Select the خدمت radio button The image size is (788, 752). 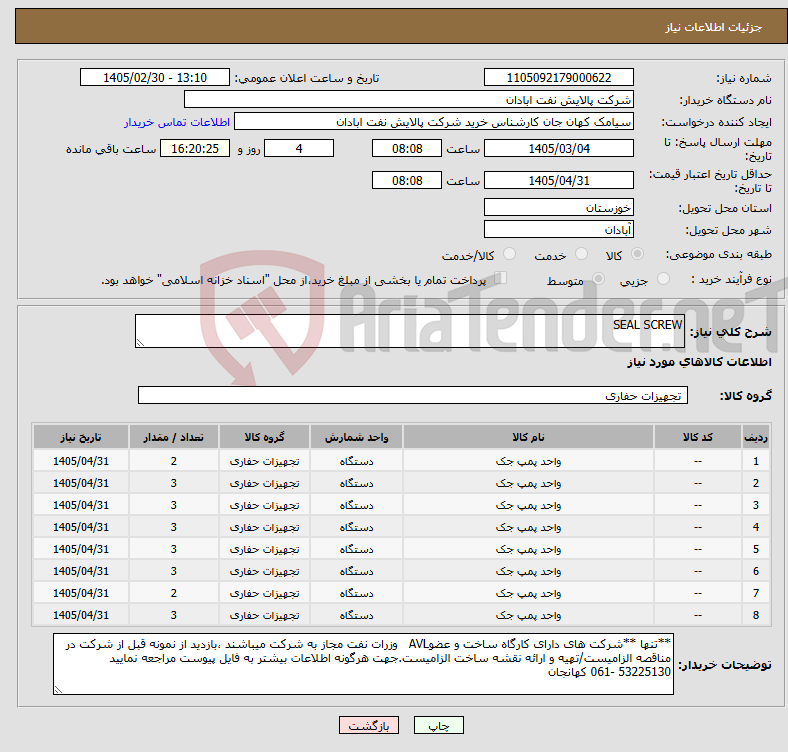[581, 254]
